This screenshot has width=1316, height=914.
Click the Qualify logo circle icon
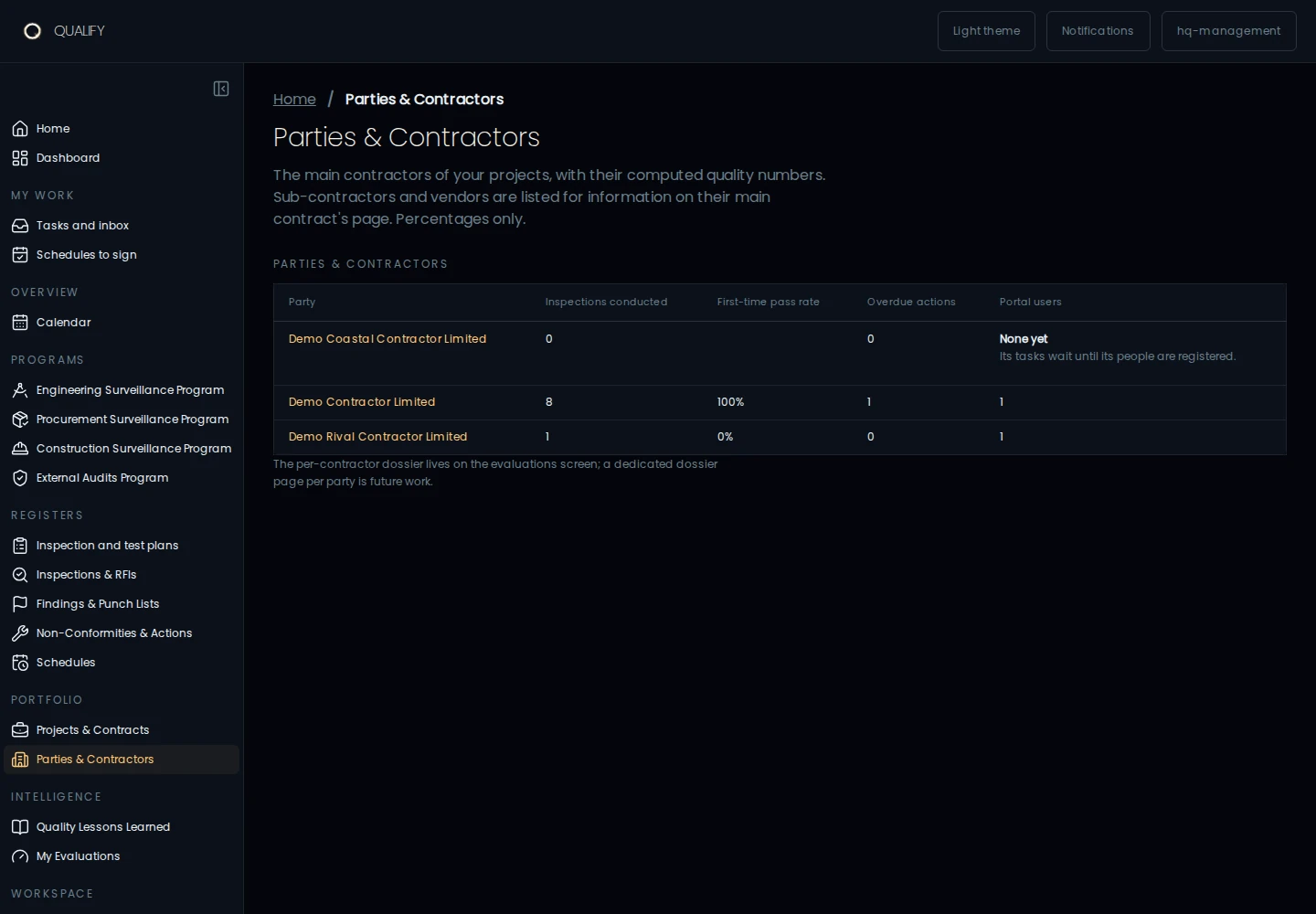32,31
